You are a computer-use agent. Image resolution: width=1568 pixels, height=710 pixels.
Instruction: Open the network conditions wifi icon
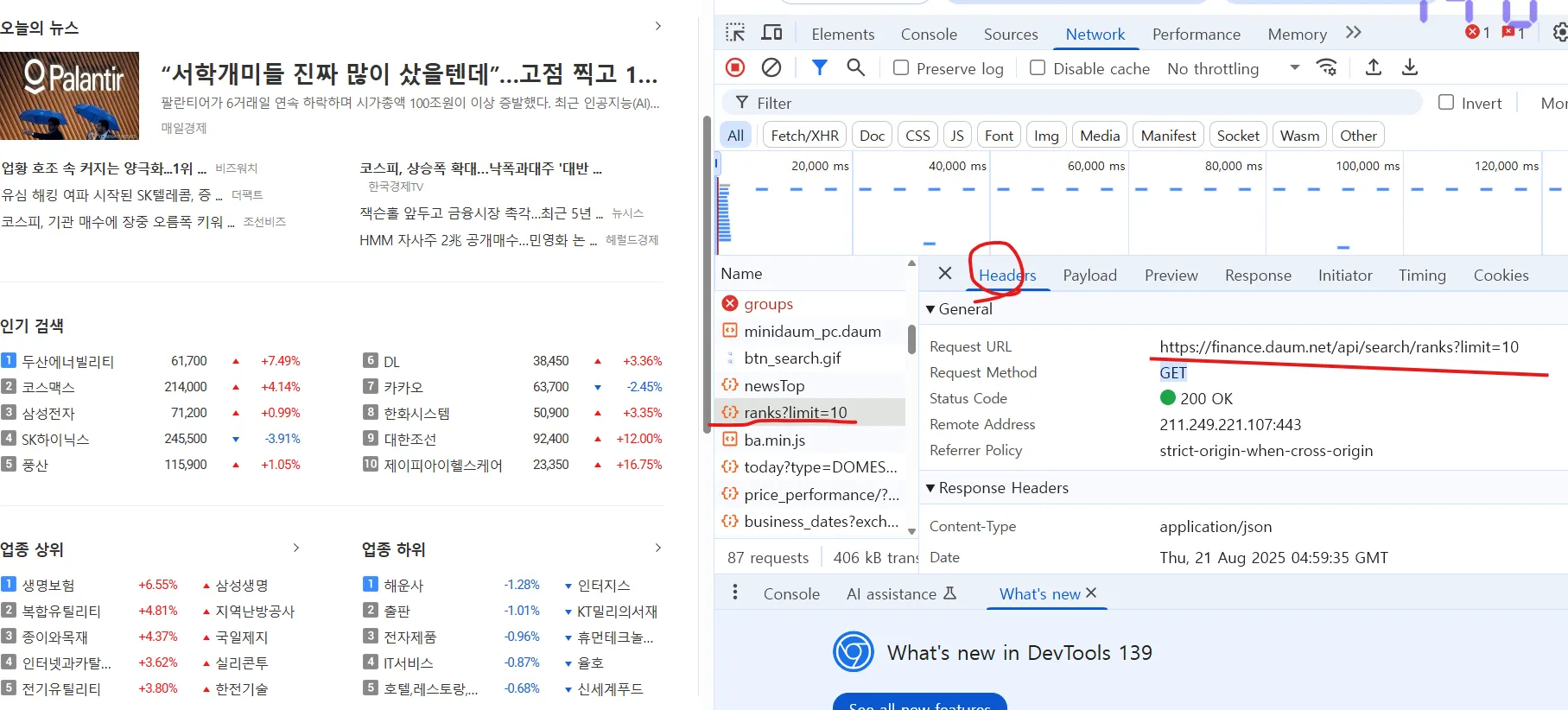coord(1326,67)
